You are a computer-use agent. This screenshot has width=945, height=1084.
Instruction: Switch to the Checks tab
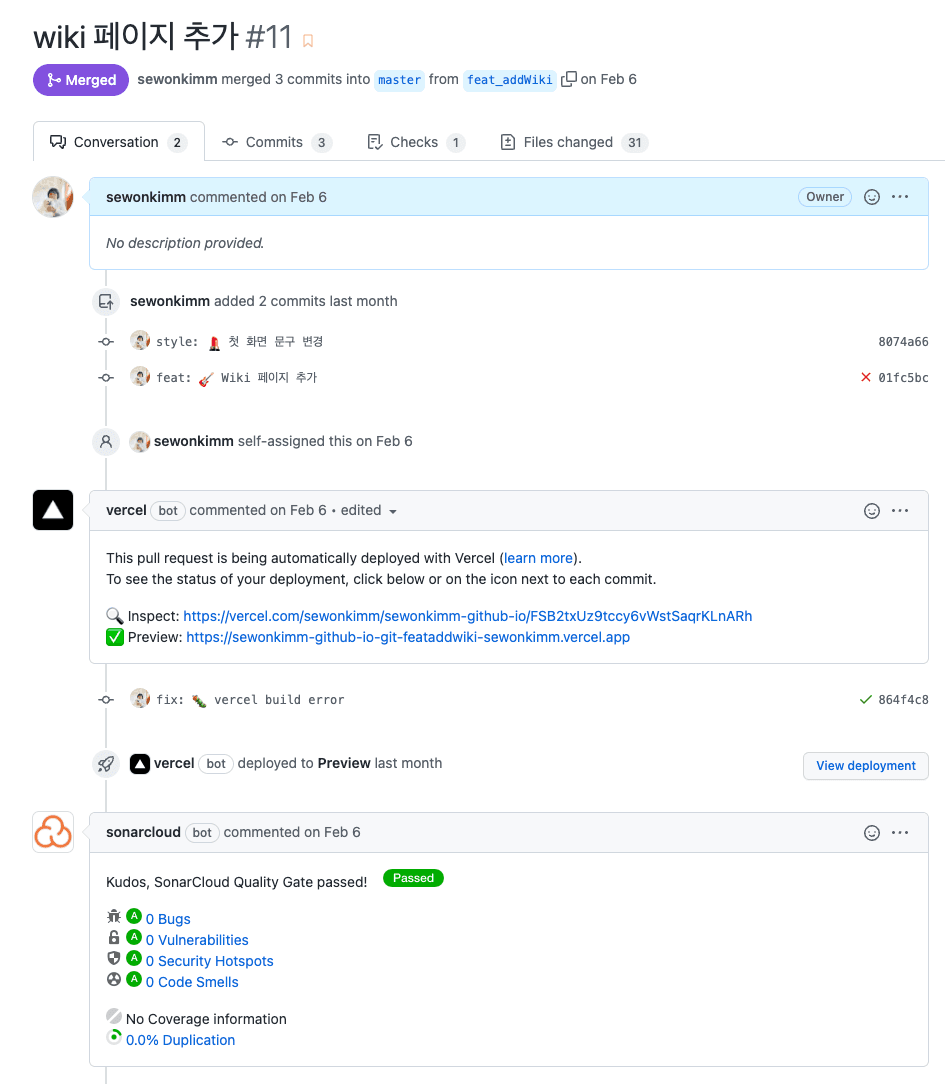(x=415, y=142)
